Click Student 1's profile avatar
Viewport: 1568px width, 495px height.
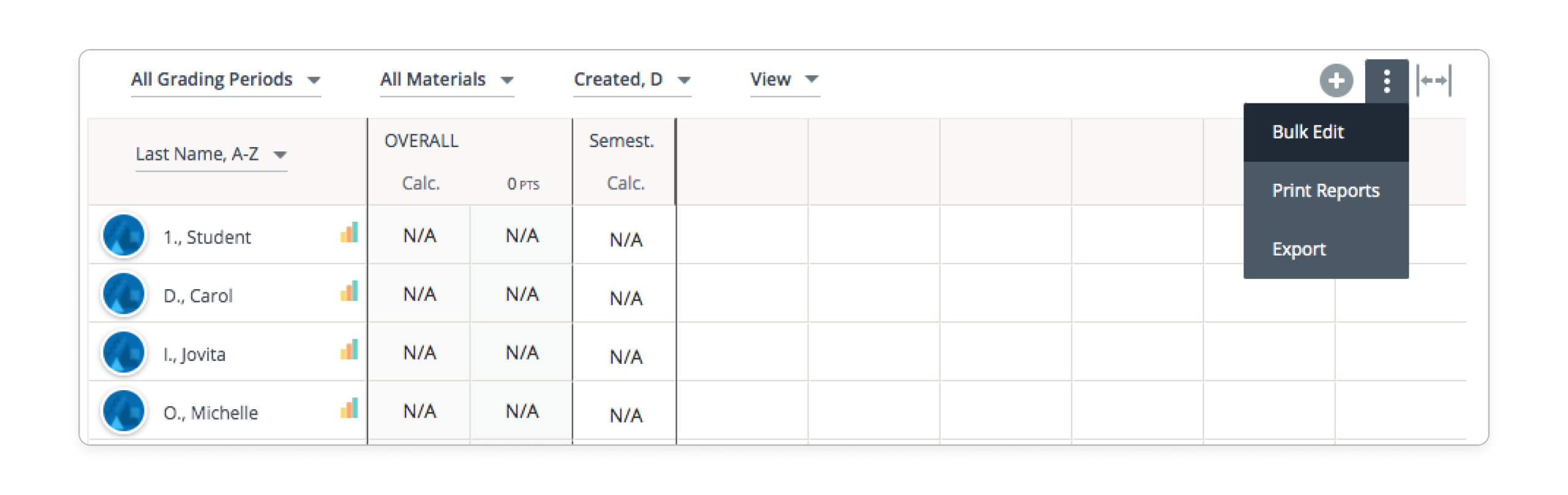(123, 235)
